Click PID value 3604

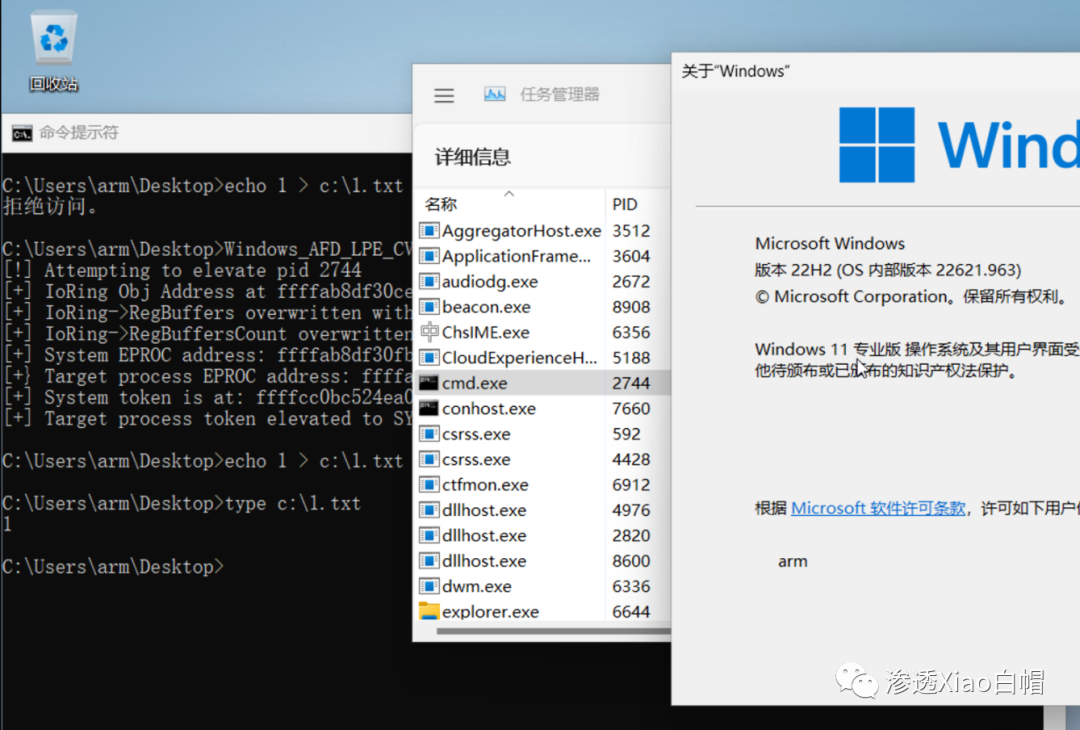click(x=631, y=256)
